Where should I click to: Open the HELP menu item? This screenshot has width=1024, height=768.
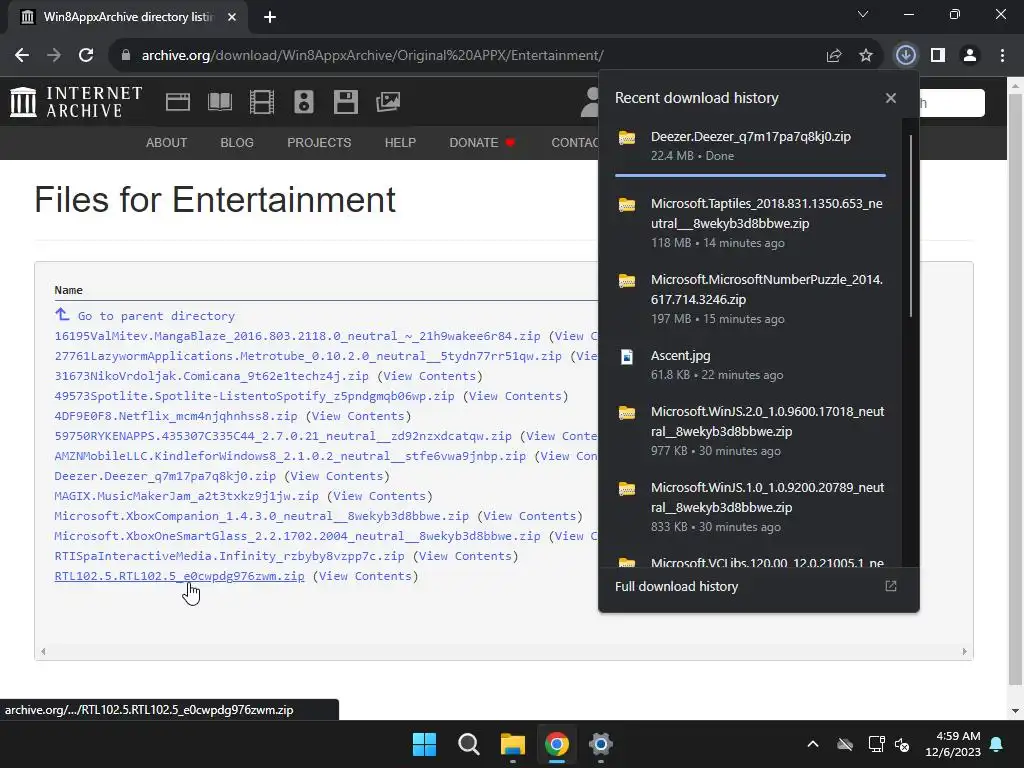pos(400,142)
